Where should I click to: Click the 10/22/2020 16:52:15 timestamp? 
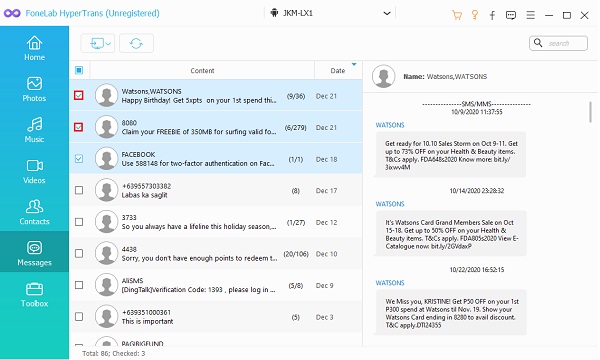point(476,269)
